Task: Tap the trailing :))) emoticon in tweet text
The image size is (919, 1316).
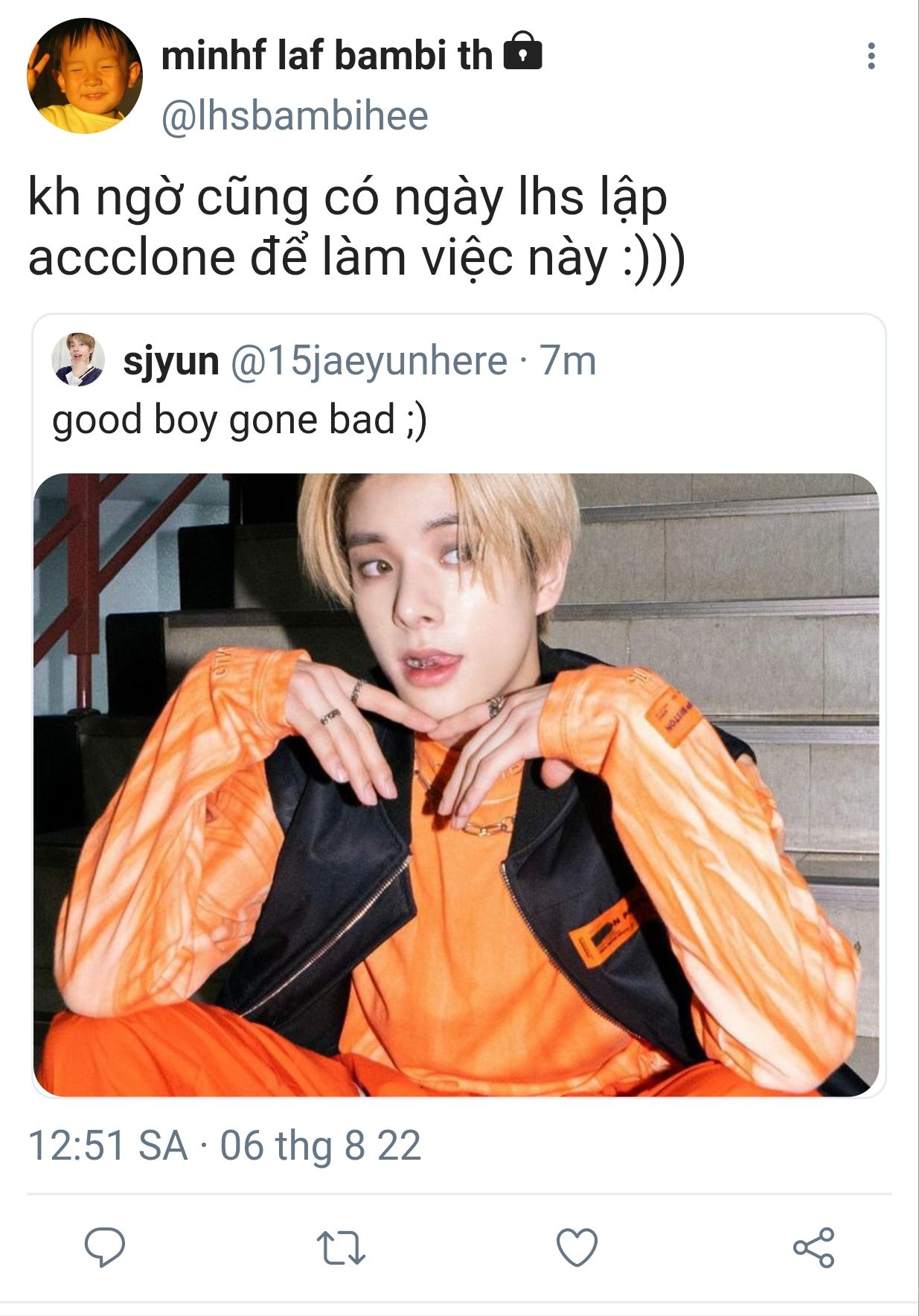Action: pos(653,258)
